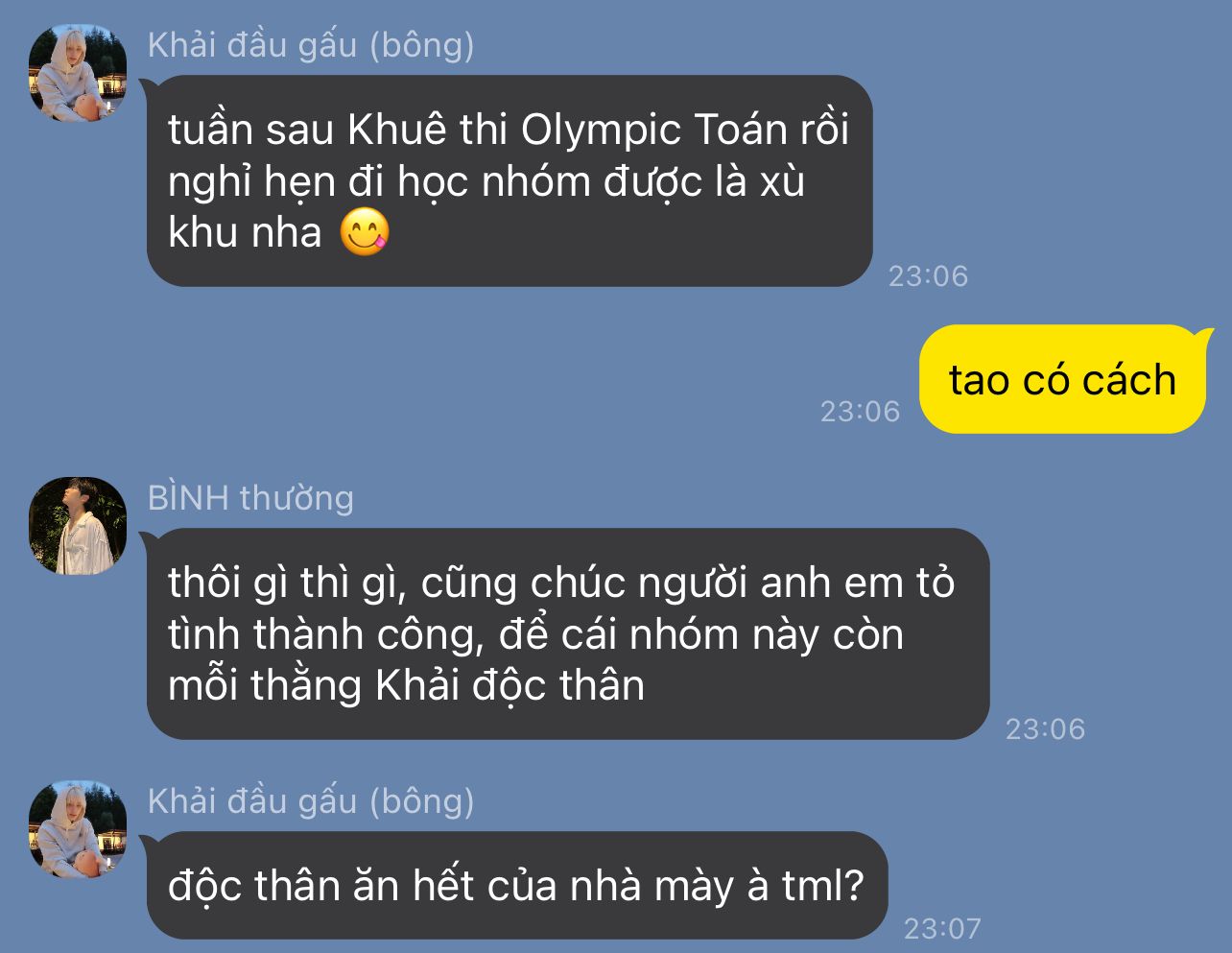
Task: Tap the 23:06 timestamp after the Olympic Toán message
Action: click(928, 275)
